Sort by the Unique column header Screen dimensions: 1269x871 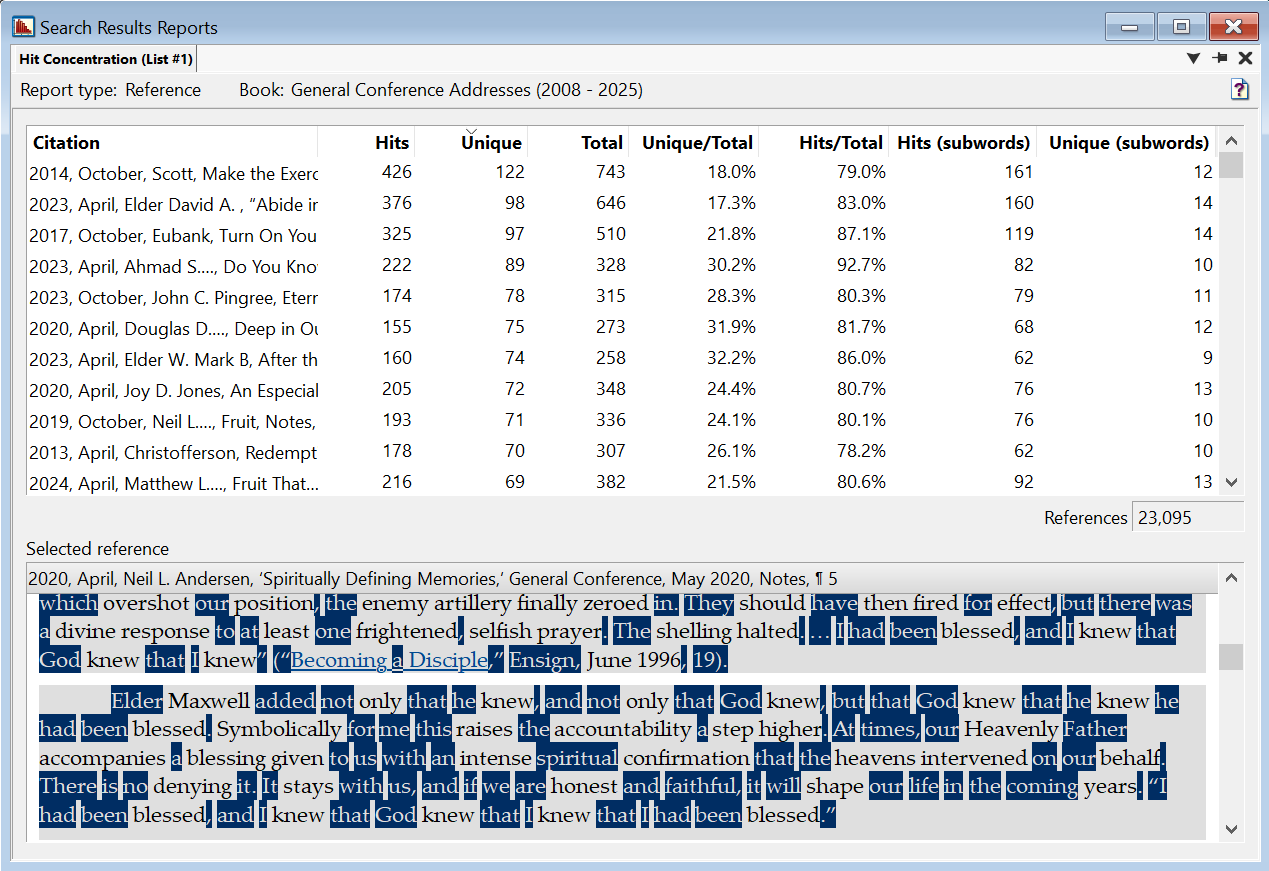491,143
